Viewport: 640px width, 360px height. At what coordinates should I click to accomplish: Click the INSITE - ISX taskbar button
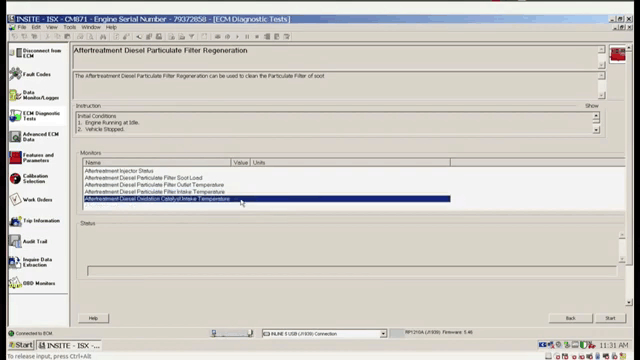[x=69, y=345]
